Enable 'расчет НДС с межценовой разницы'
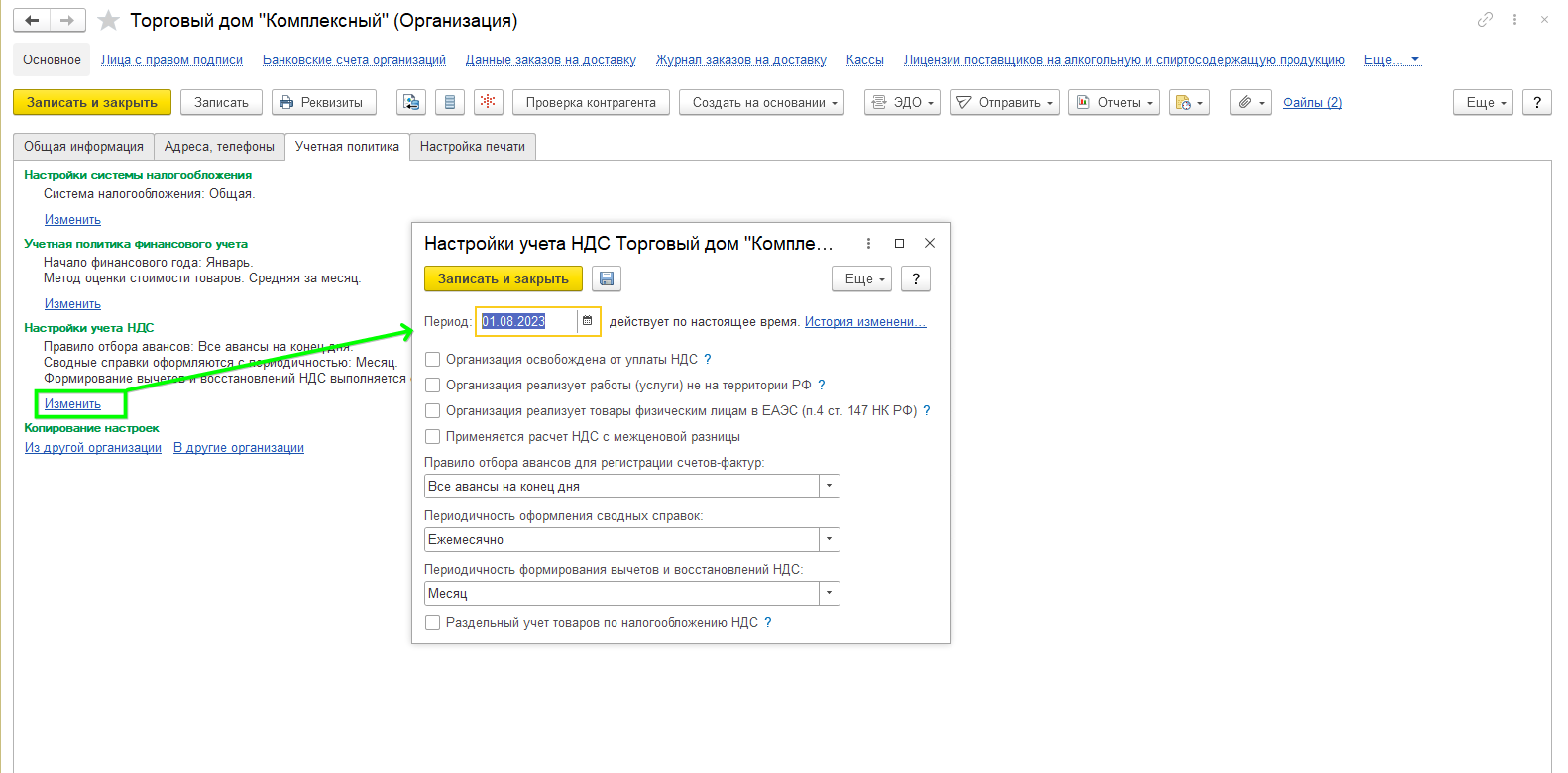Image resolution: width=1568 pixels, height=773 pixels. coord(433,436)
